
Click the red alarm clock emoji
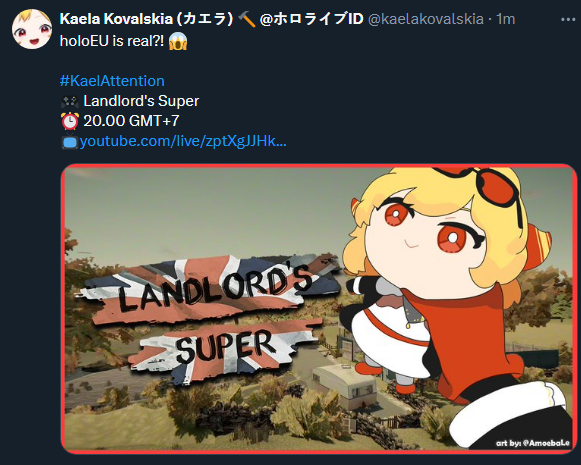pos(70,121)
